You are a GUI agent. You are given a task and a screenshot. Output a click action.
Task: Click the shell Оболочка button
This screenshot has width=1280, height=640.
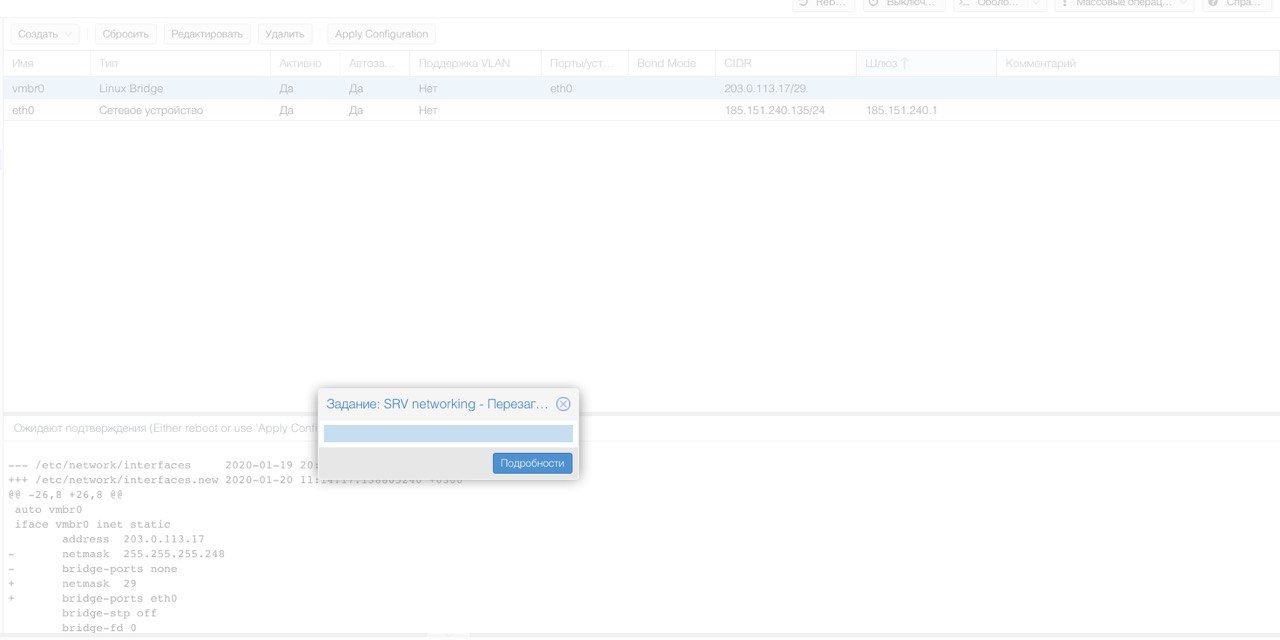(990, 3)
